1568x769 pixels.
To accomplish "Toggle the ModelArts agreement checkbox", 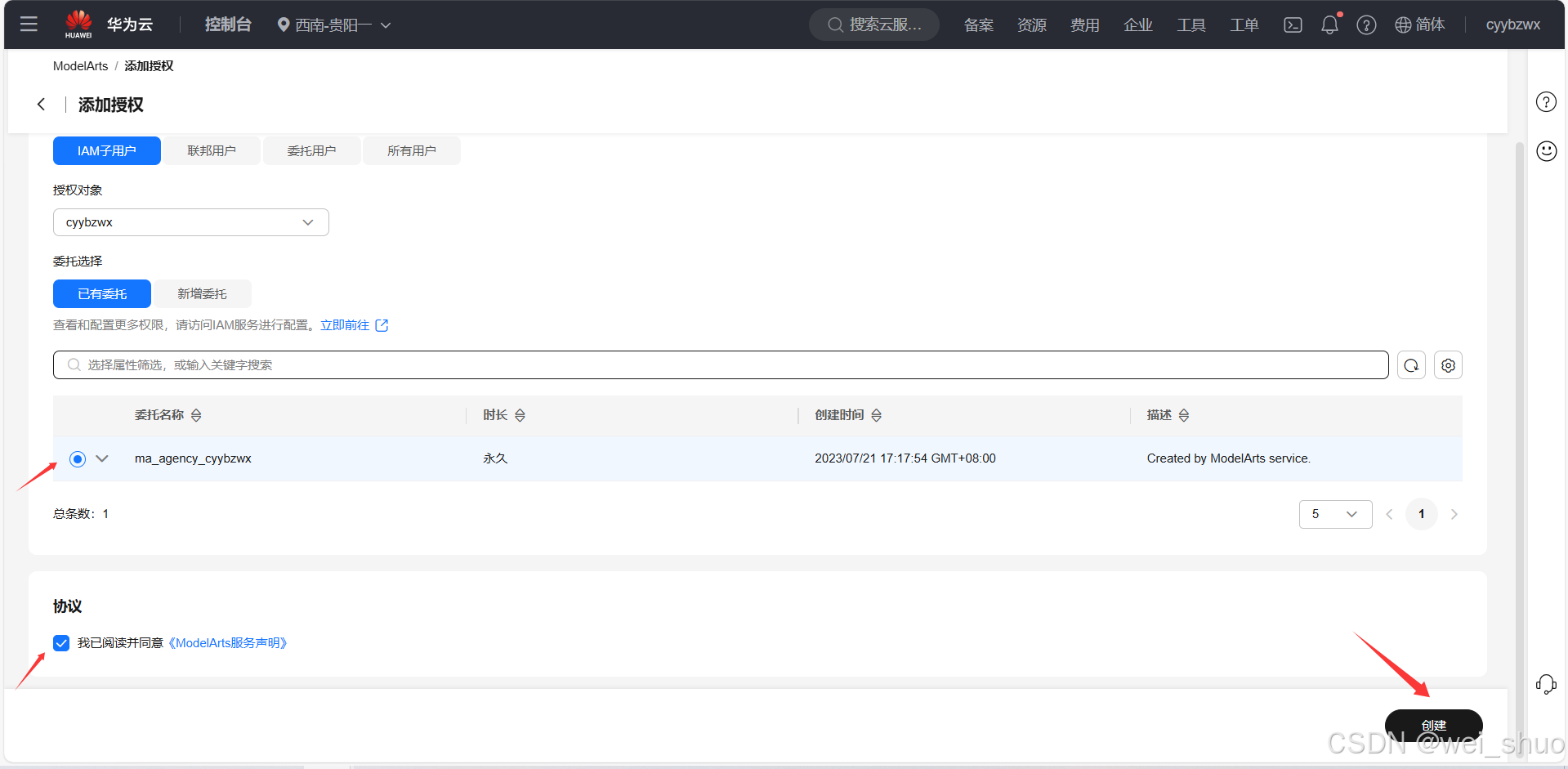I will tap(61, 643).
